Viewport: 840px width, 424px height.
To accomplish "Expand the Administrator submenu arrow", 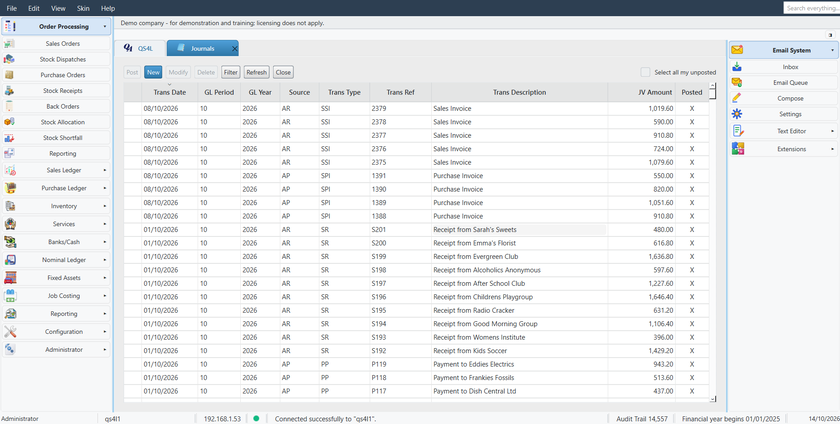I will coord(104,349).
